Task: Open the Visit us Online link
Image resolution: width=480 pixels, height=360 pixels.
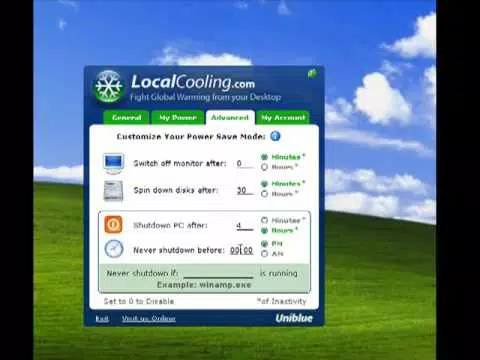Action: pyautogui.click(x=149, y=319)
